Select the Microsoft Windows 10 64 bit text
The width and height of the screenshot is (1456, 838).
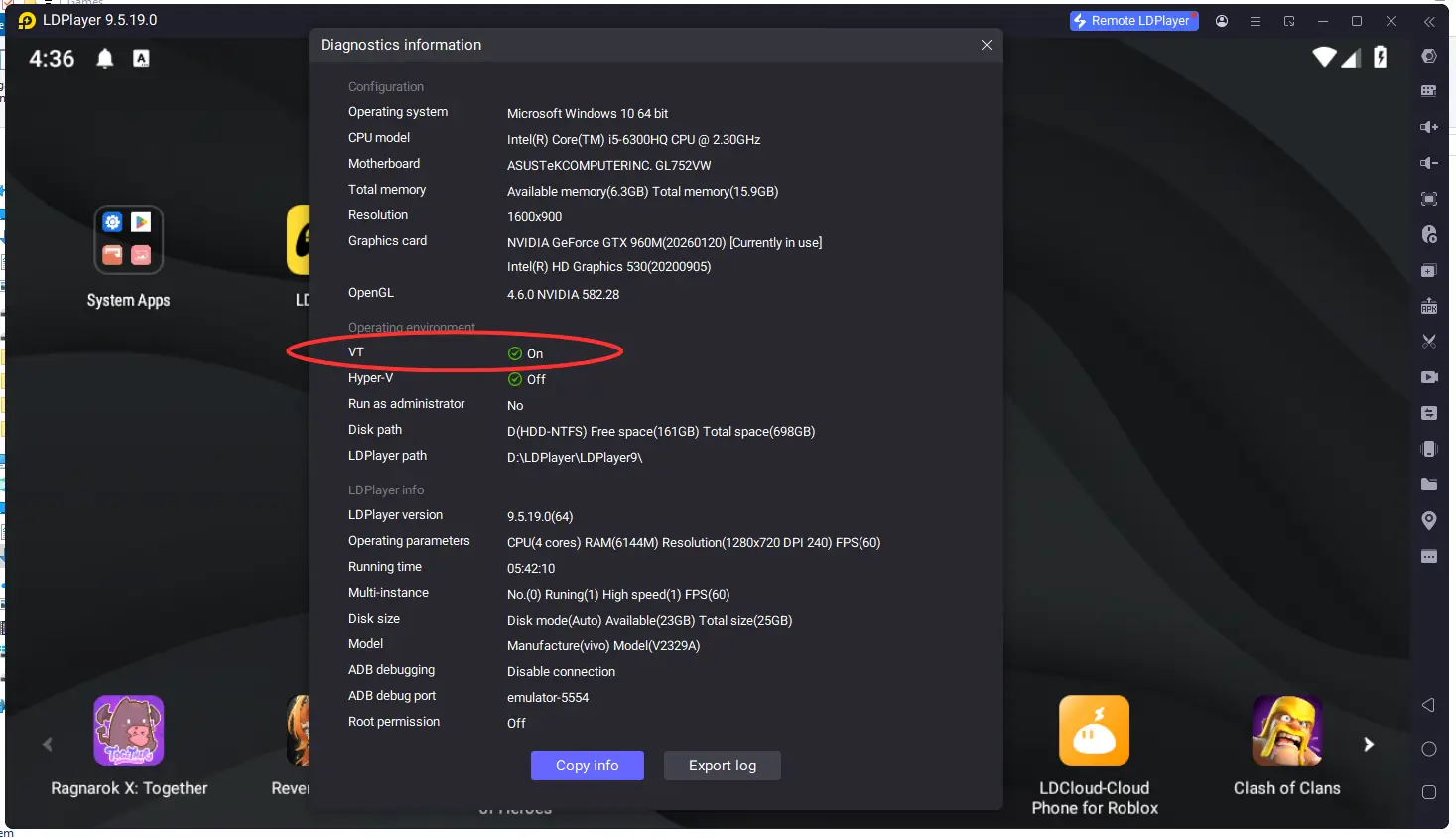click(x=588, y=114)
